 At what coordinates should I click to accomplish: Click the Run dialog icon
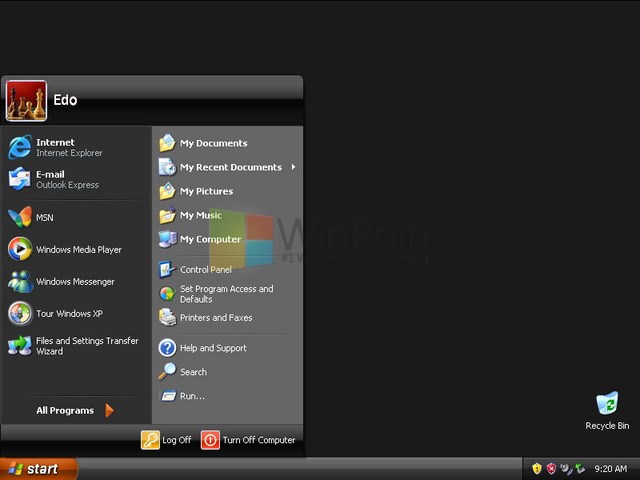coord(168,396)
